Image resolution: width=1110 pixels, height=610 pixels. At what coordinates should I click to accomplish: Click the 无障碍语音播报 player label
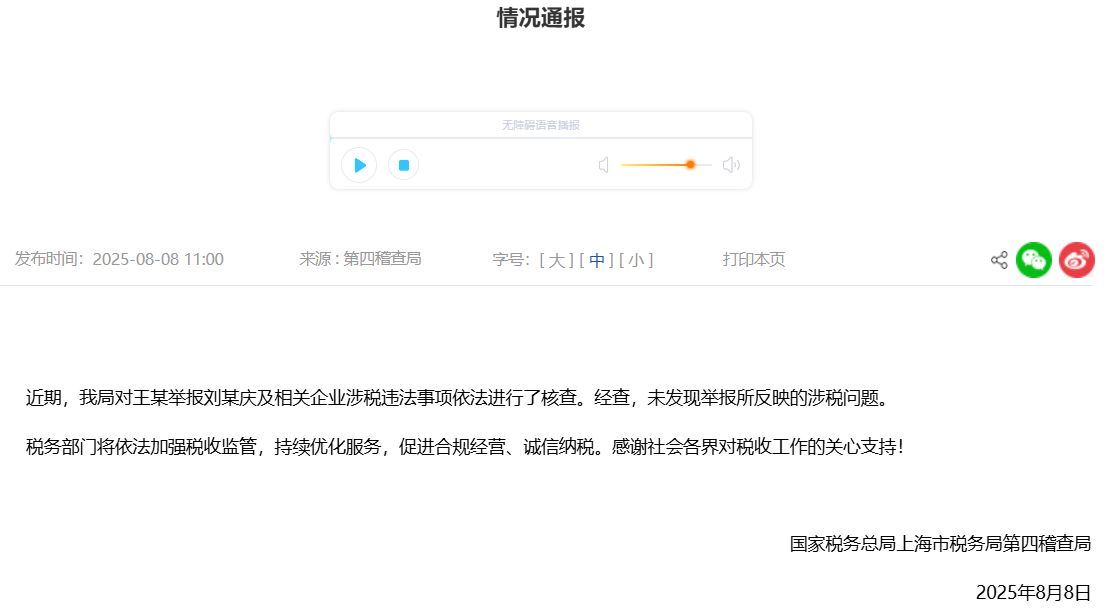coord(541,125)
